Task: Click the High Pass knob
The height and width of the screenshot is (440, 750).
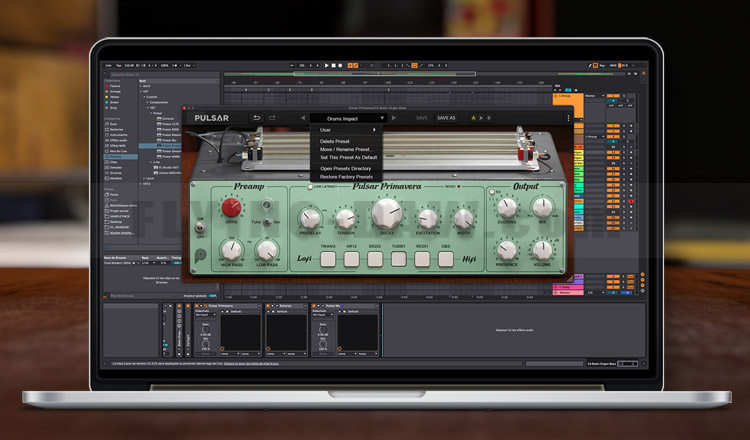Action: pos(232,250)
